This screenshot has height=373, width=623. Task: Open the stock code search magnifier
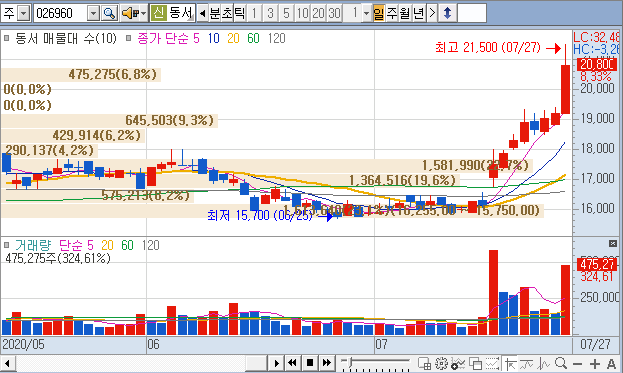click(109, 13)
